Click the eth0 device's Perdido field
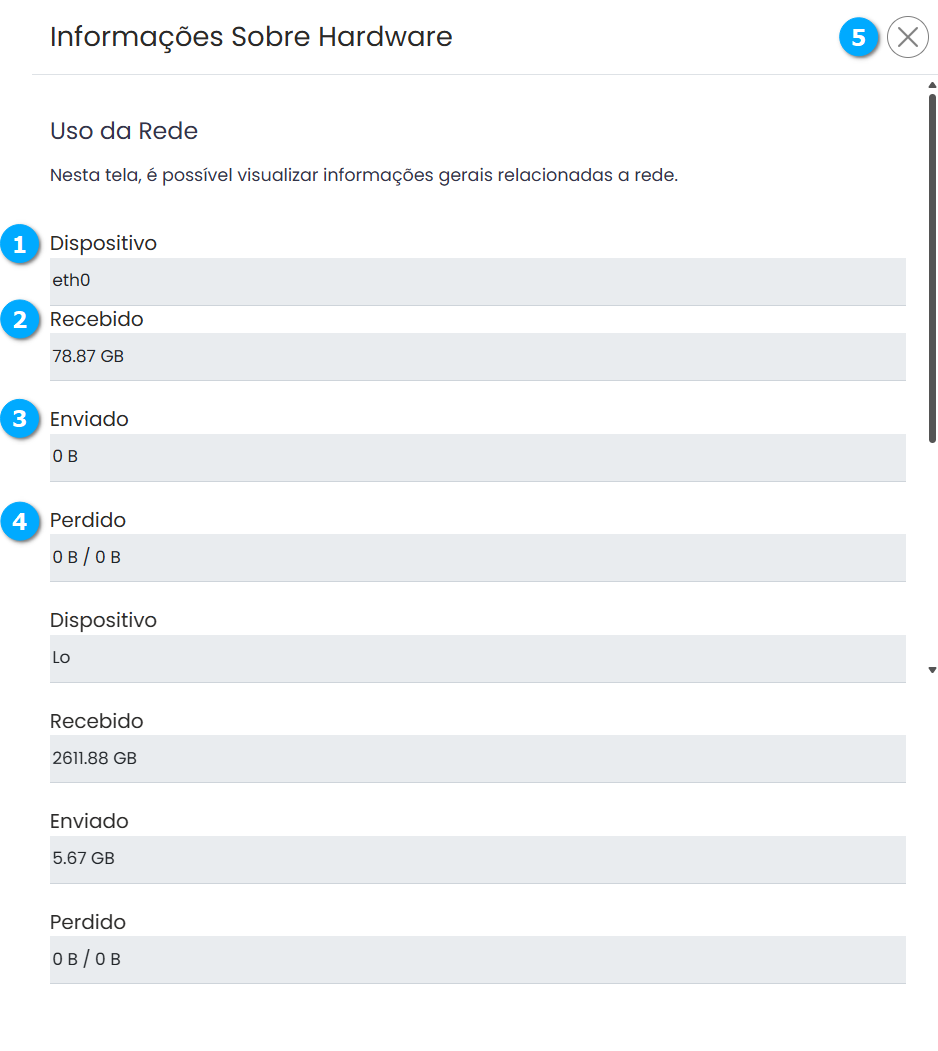 tap(477, 557)
